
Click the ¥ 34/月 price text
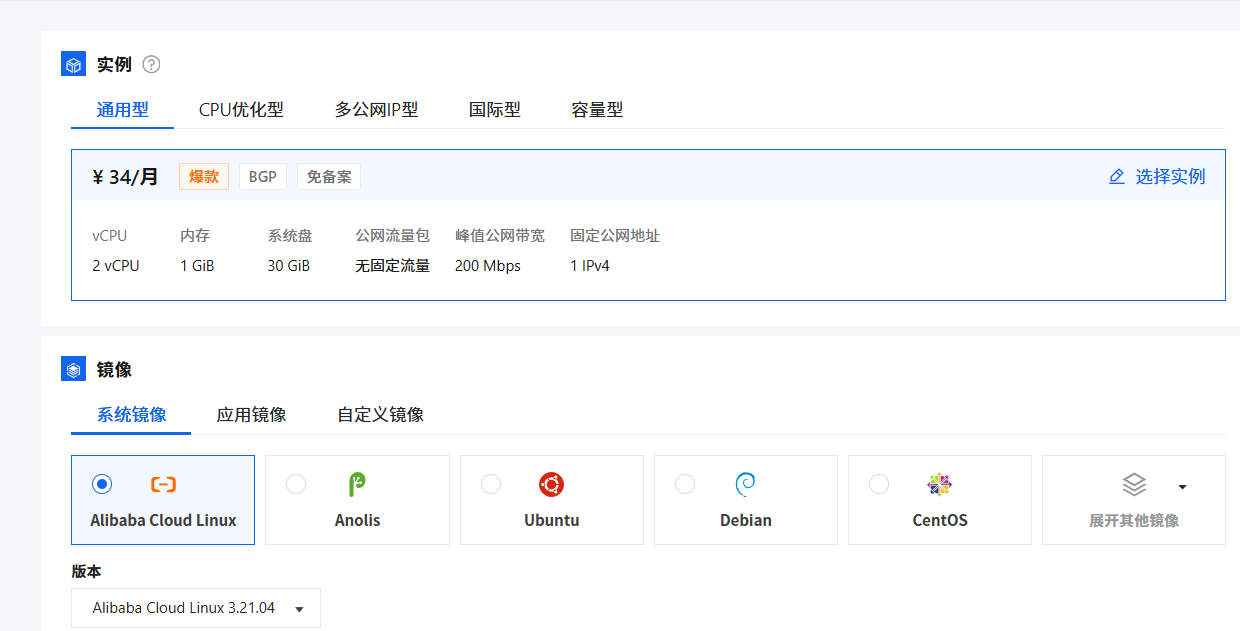click(x=125, y=177)
